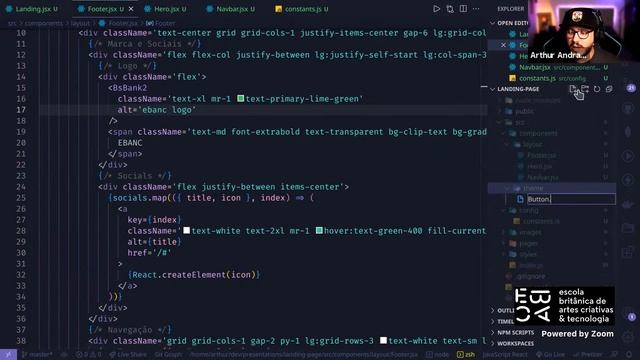Expand the TIMELINE section
The height and width of the screenshot is (360, 640).
(502, 321)
